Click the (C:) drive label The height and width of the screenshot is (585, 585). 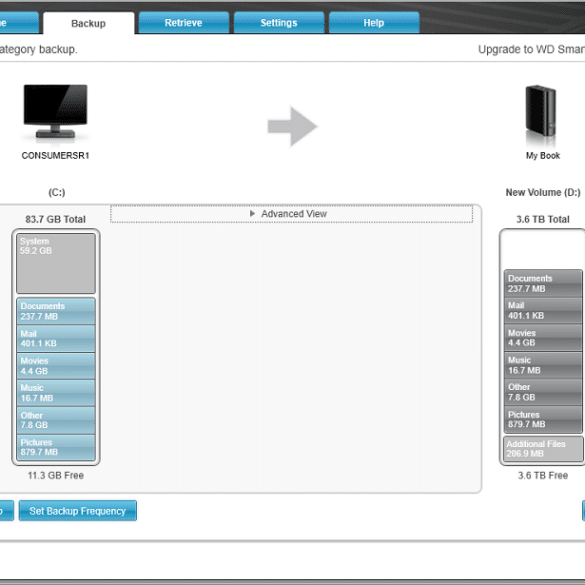[x=57, y=193]
